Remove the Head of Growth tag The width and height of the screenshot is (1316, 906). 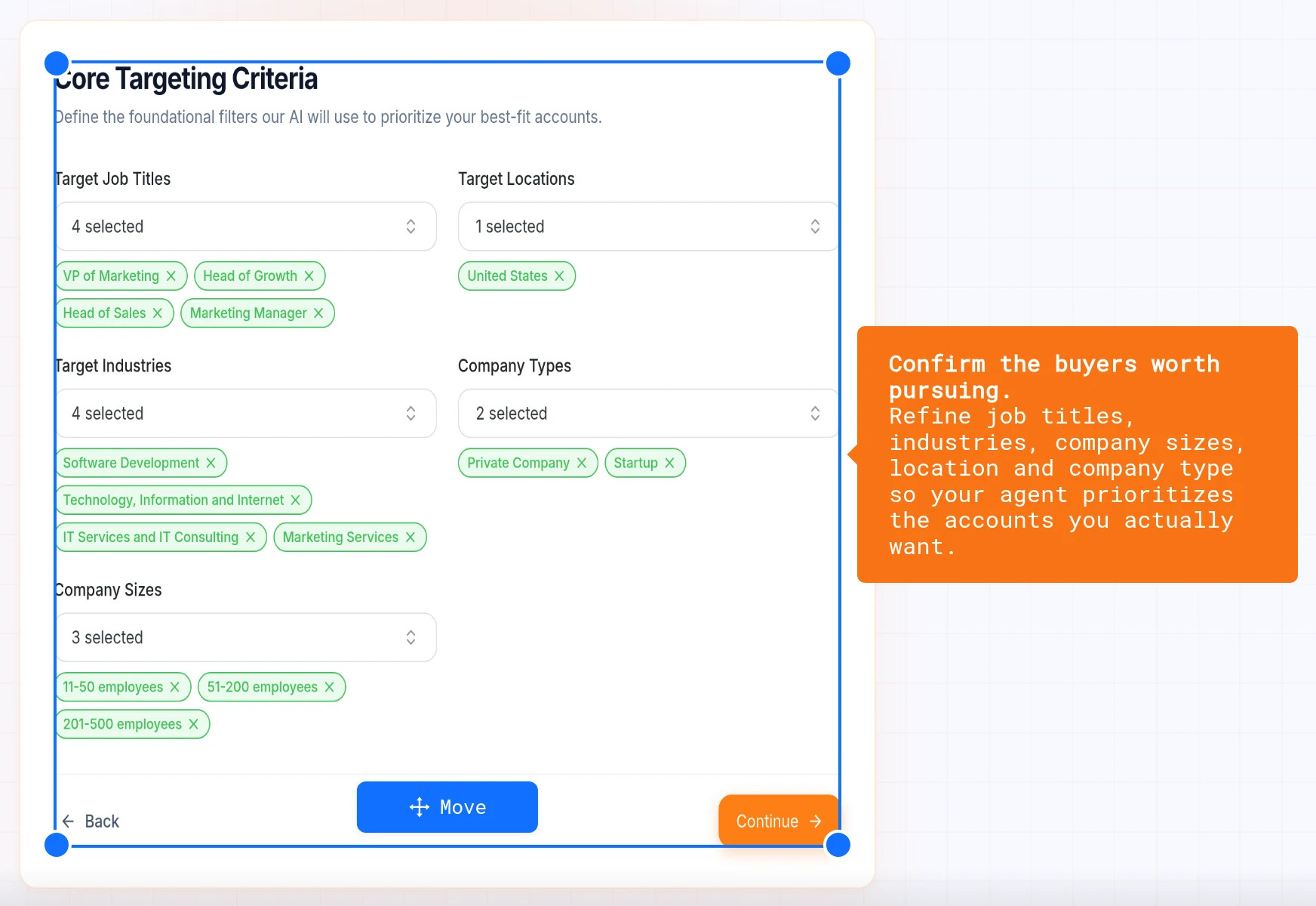[x=309, y=276]
